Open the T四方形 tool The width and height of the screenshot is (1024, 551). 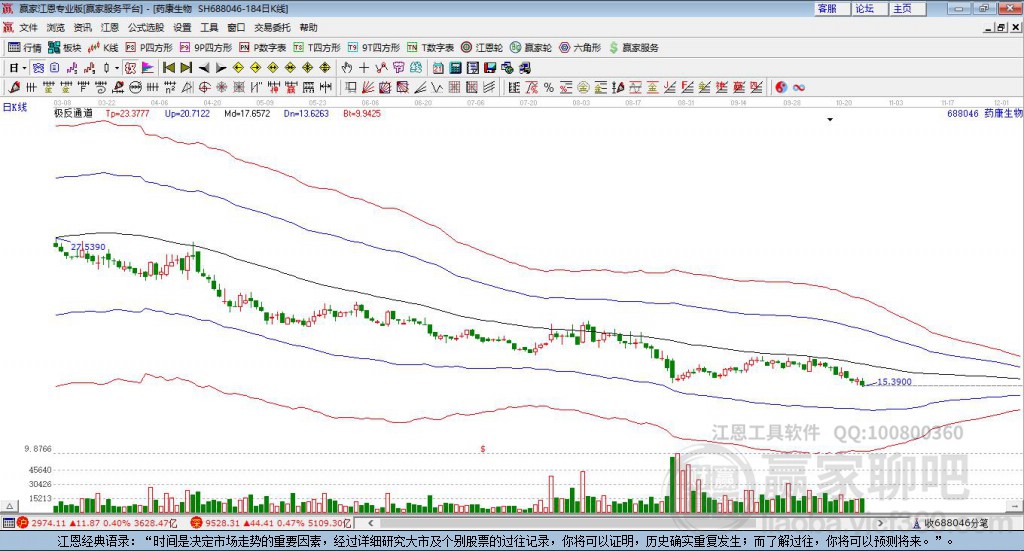tap(317, 48)
